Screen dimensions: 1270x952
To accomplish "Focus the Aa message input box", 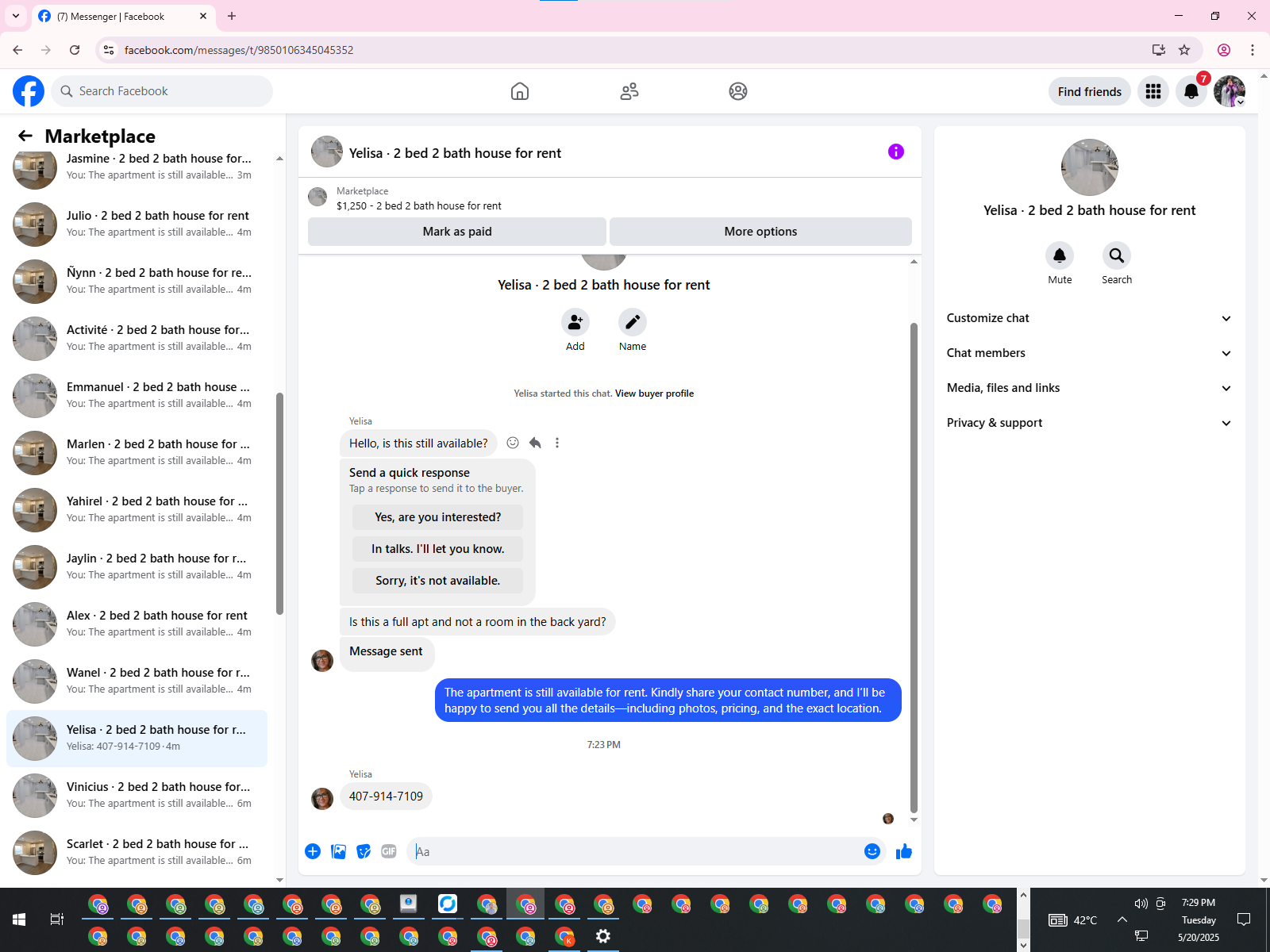I will 635,851.
